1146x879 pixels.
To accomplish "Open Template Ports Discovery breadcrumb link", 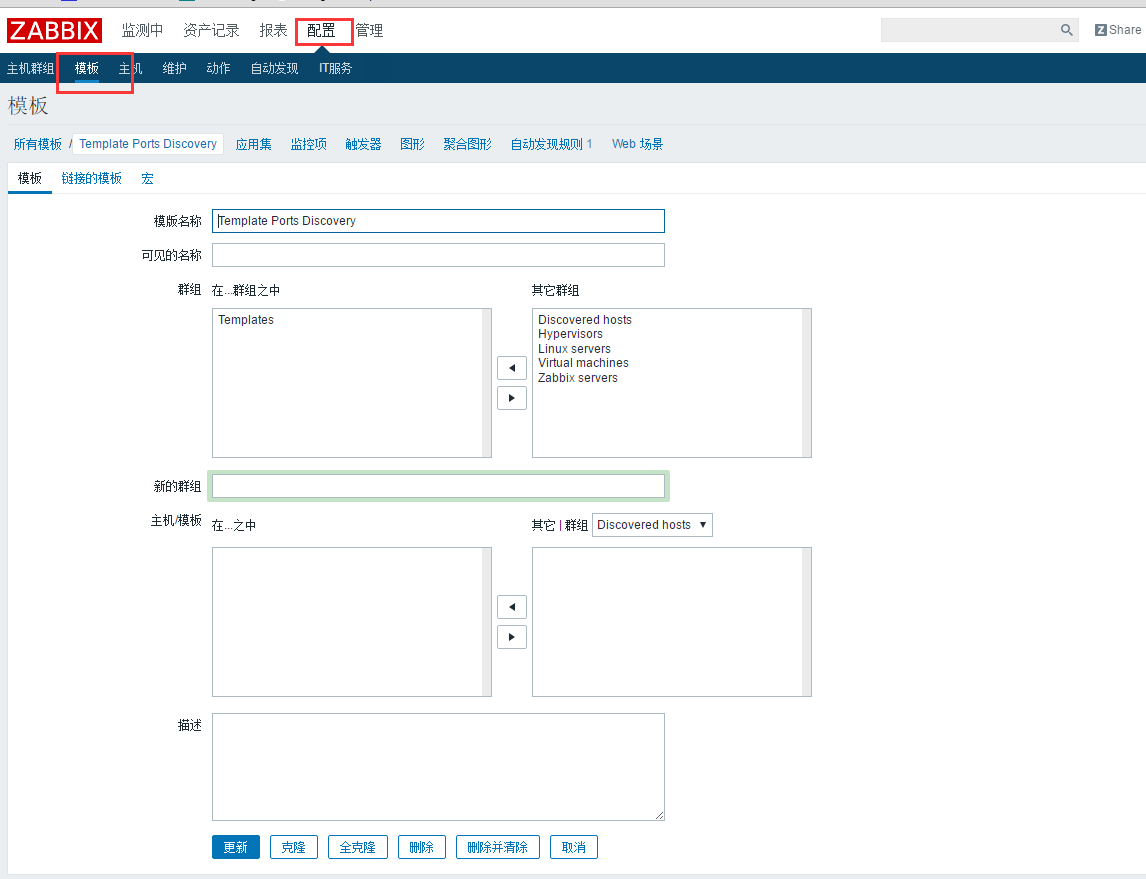I will (148, 144).
